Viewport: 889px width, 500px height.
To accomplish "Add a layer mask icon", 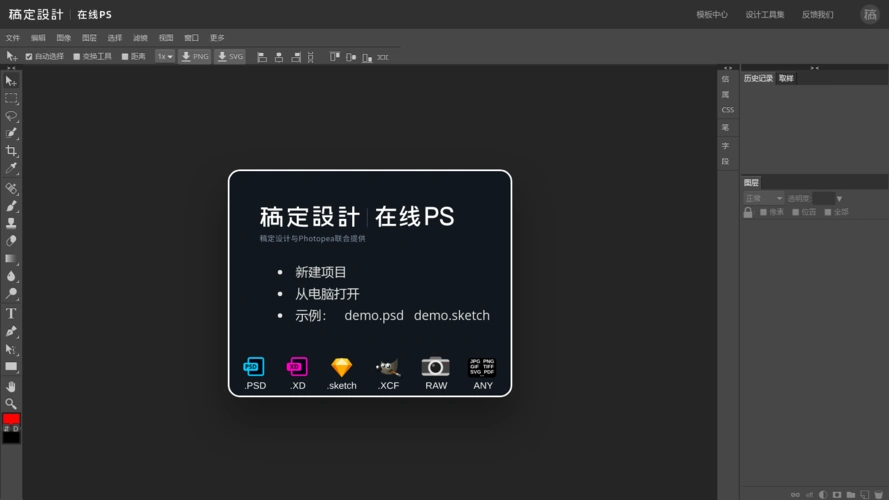I will click(837, 495).
